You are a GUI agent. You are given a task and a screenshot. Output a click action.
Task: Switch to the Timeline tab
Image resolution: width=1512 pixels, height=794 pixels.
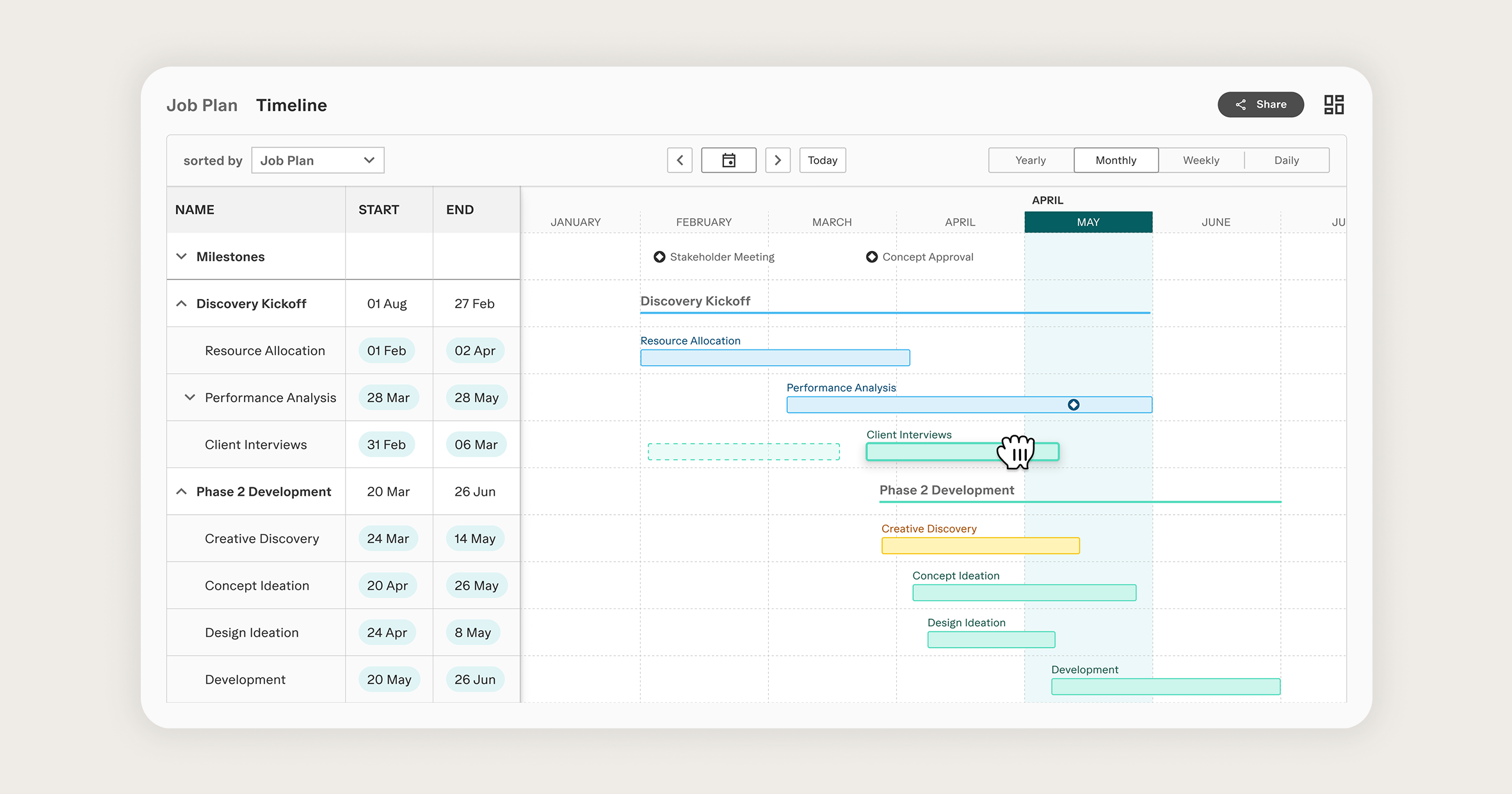click(x=292, y=104)
